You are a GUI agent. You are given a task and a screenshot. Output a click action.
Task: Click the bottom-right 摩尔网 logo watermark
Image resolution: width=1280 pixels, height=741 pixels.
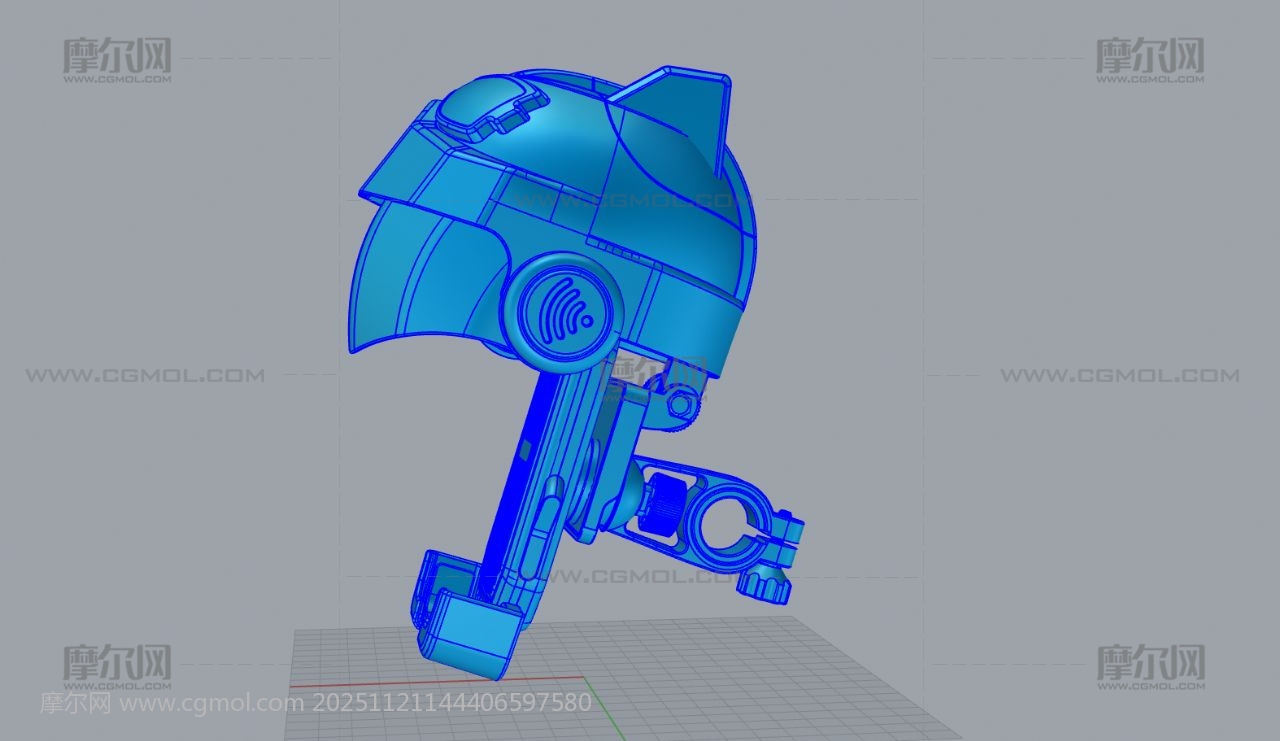point(1150,665)
